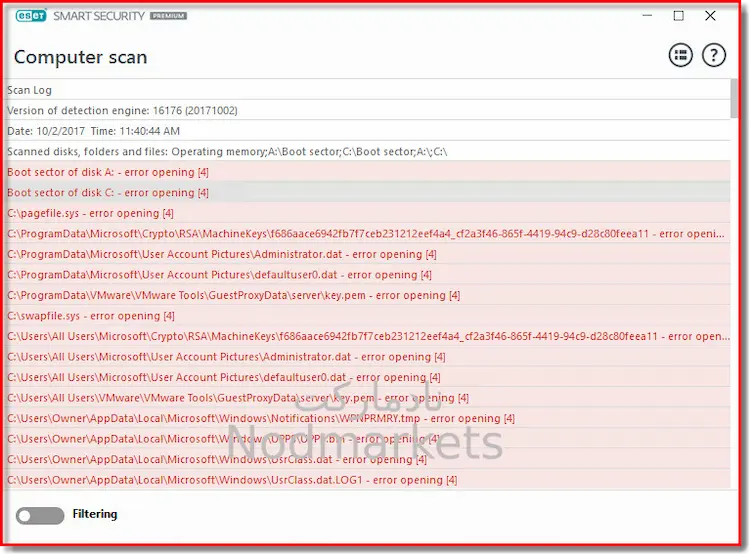The image size is (750, 554).
Task: Select the Windows\UsrClass.dat error row
Action: tap(367, 460)
